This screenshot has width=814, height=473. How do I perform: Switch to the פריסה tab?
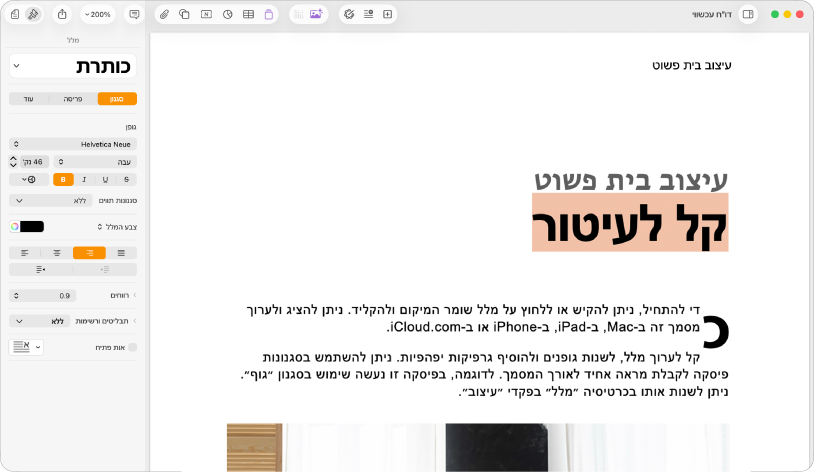tap(73, 99)
